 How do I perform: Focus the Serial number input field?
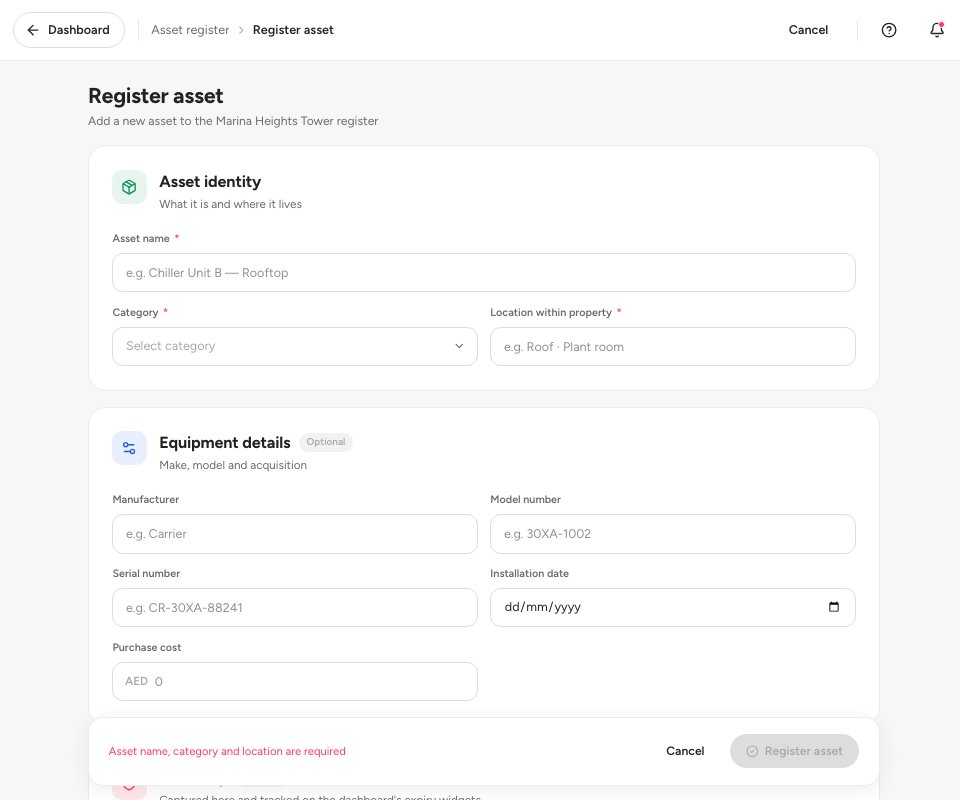pos(294,608)
